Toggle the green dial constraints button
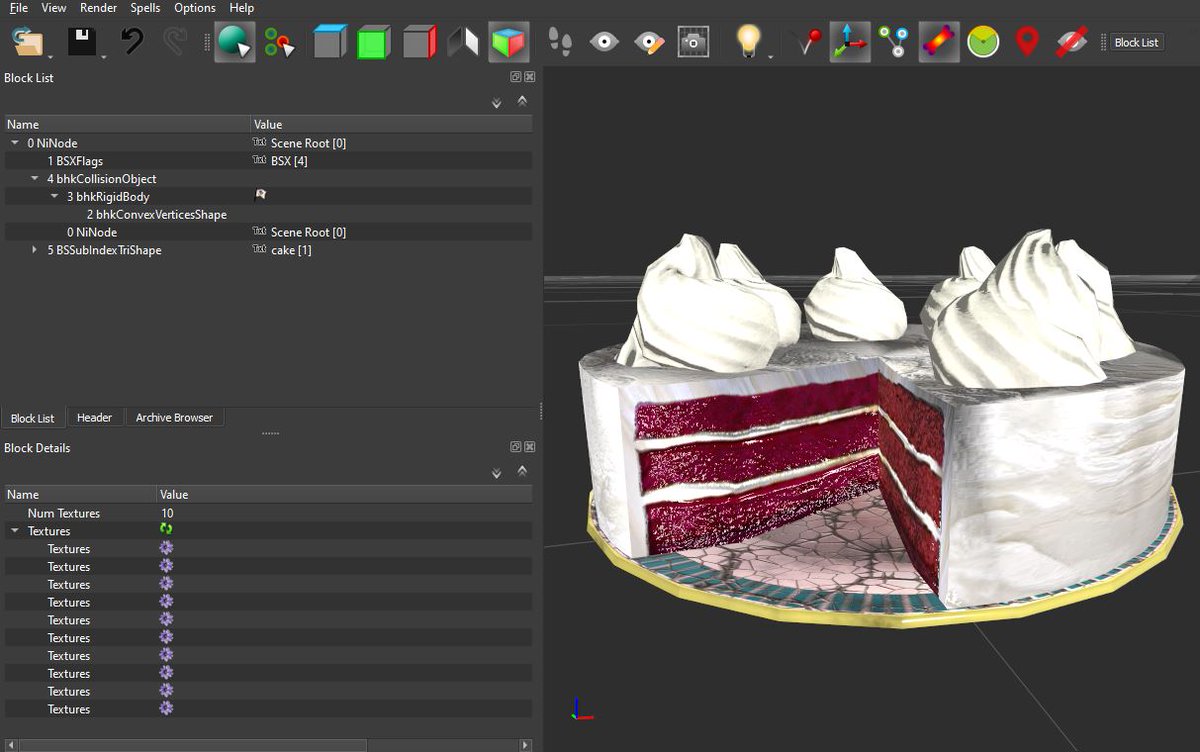Image resolution: width=1200 pixels, height=752 pixels. point(983,42)
